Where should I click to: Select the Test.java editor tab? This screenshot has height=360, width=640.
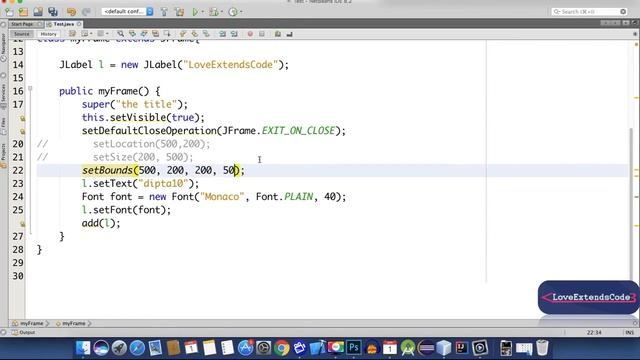[64, 24]
